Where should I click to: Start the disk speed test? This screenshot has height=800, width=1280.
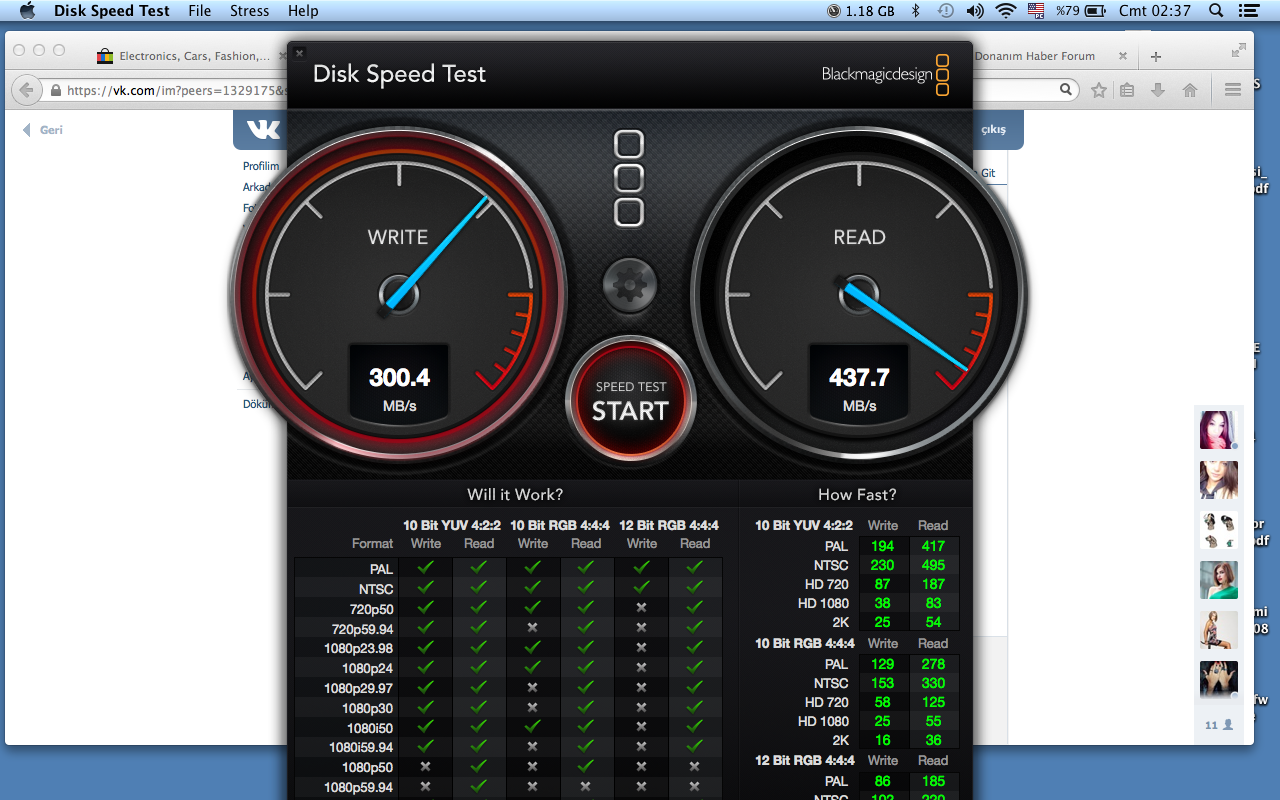tap(630, 400)
